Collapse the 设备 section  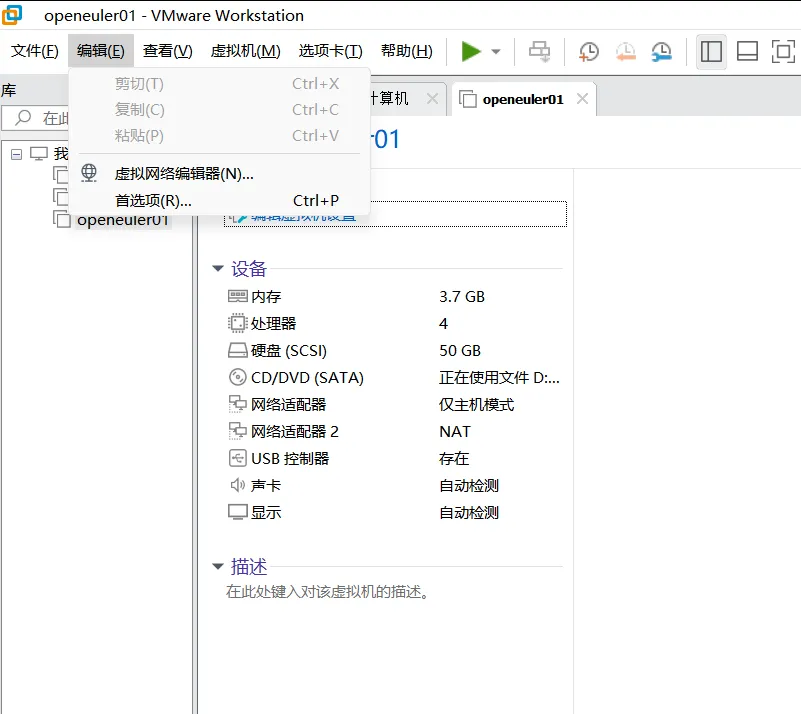[218, 268]
